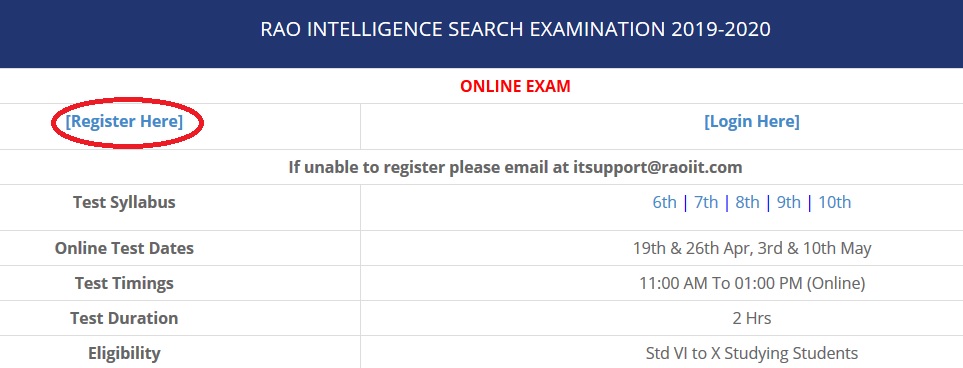
Task: Open the Login Here link
Action: [x=752, y=121]
